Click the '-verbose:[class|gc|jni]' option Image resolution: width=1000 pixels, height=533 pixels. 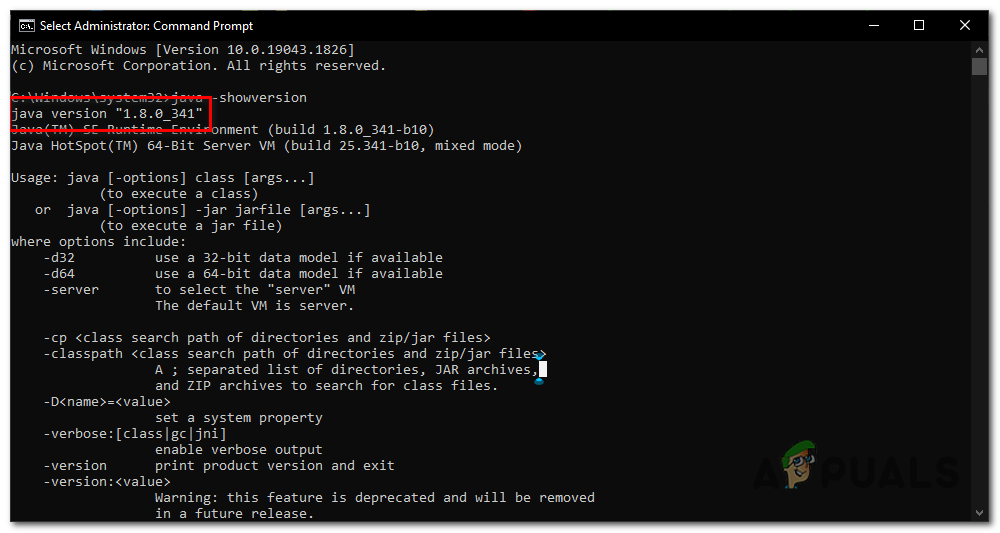(x=135, y=434)
